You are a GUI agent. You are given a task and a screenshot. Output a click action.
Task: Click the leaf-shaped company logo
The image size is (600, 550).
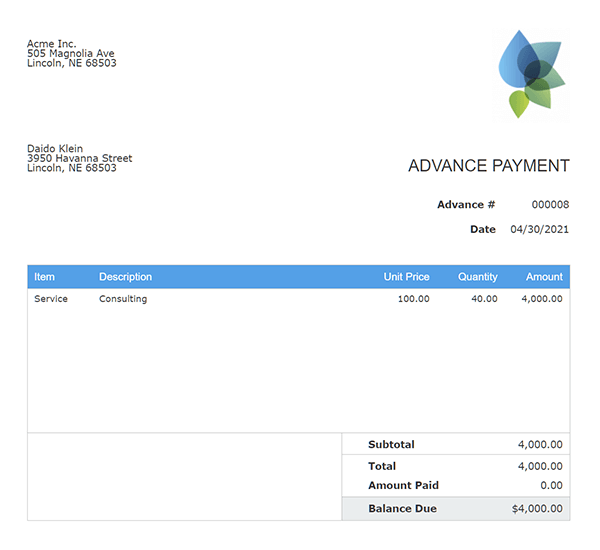532,74
